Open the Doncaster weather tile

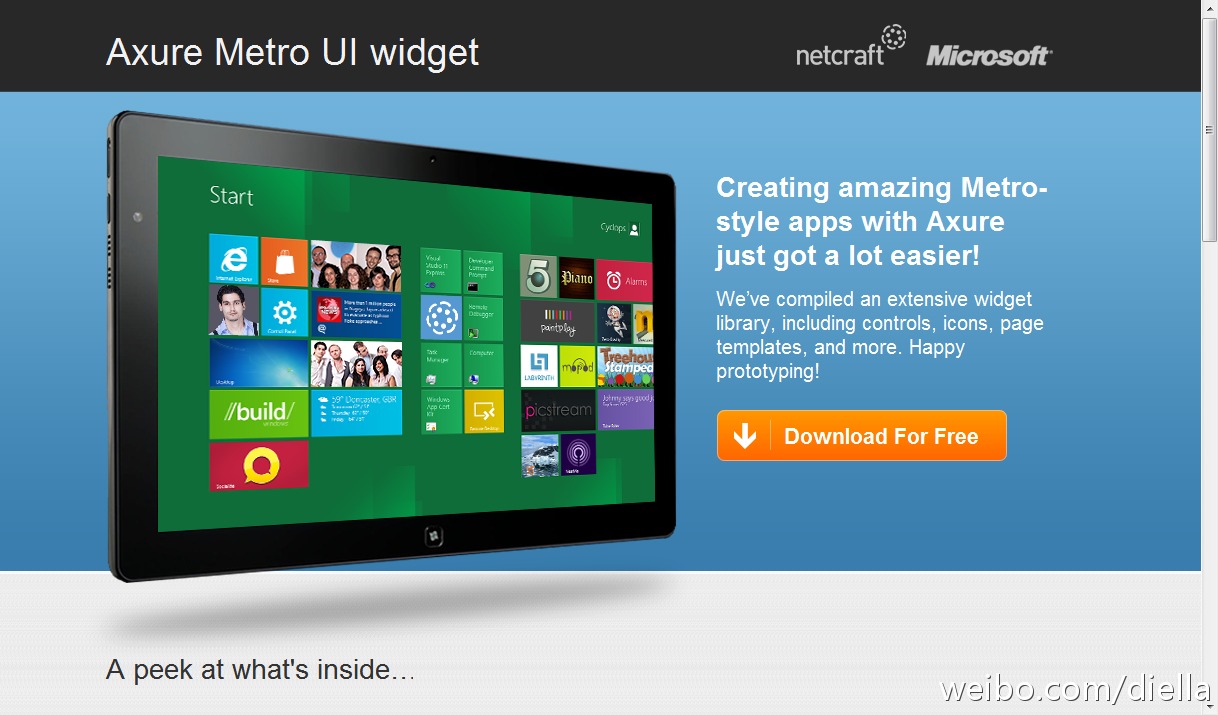click(x=356, y=413)
